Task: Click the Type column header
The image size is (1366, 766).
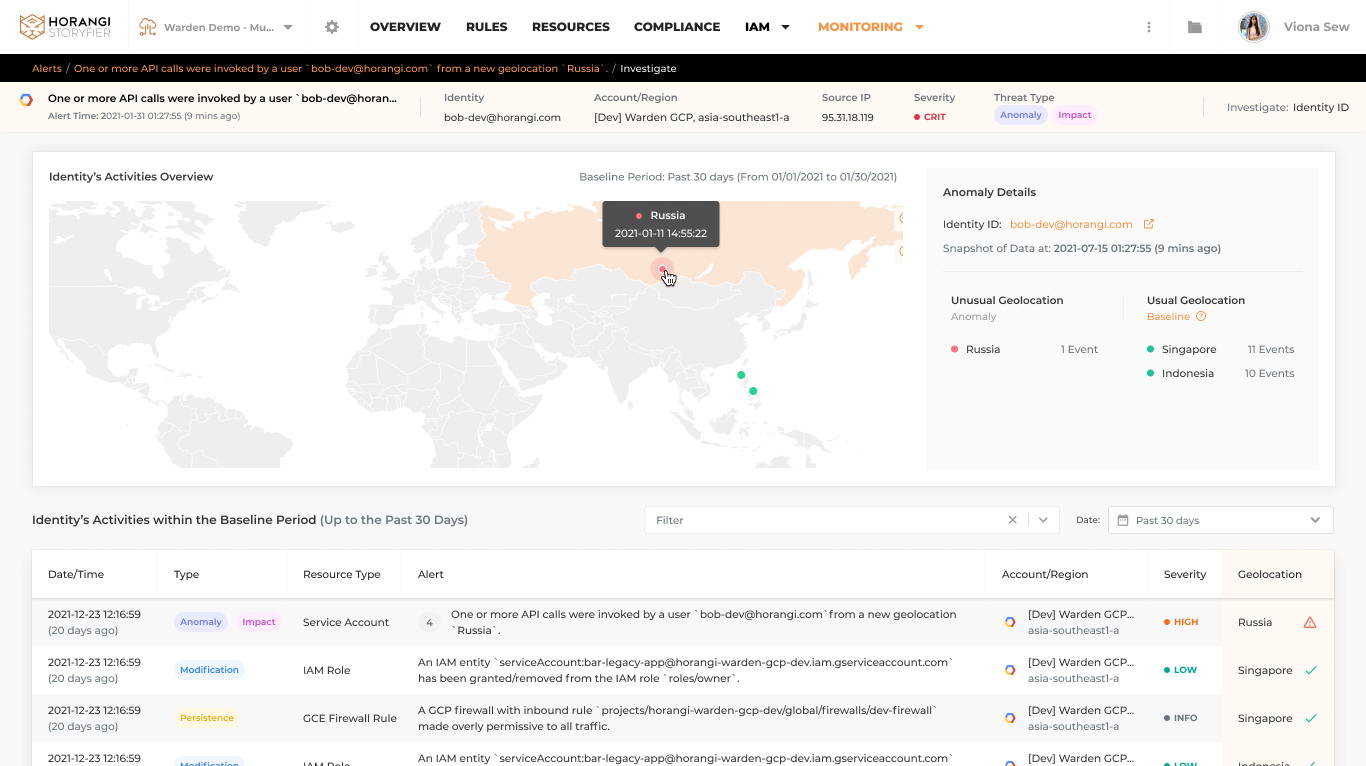Action: (x=186, y=574)
